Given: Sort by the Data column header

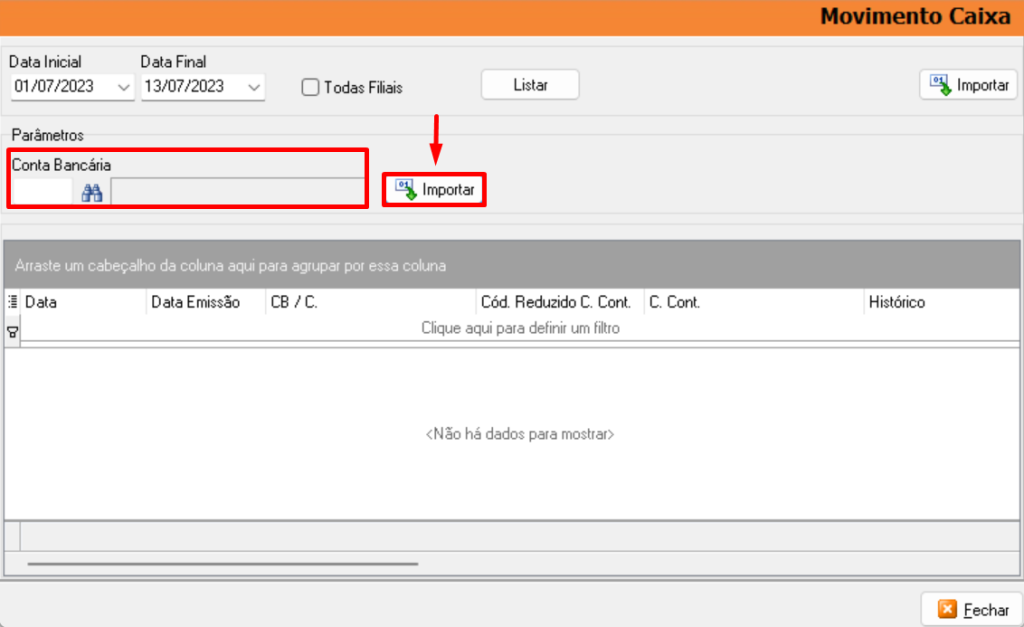Looking at the screenshot, I should (83, 302).
